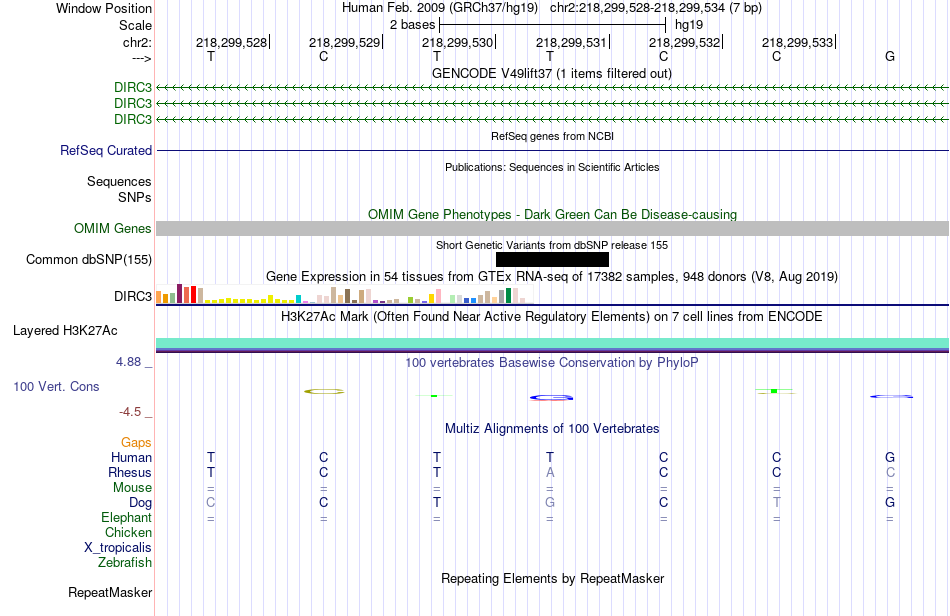Click position label 218,299,528
Viewport: 950px width, 616px height.
click(231, 42)
